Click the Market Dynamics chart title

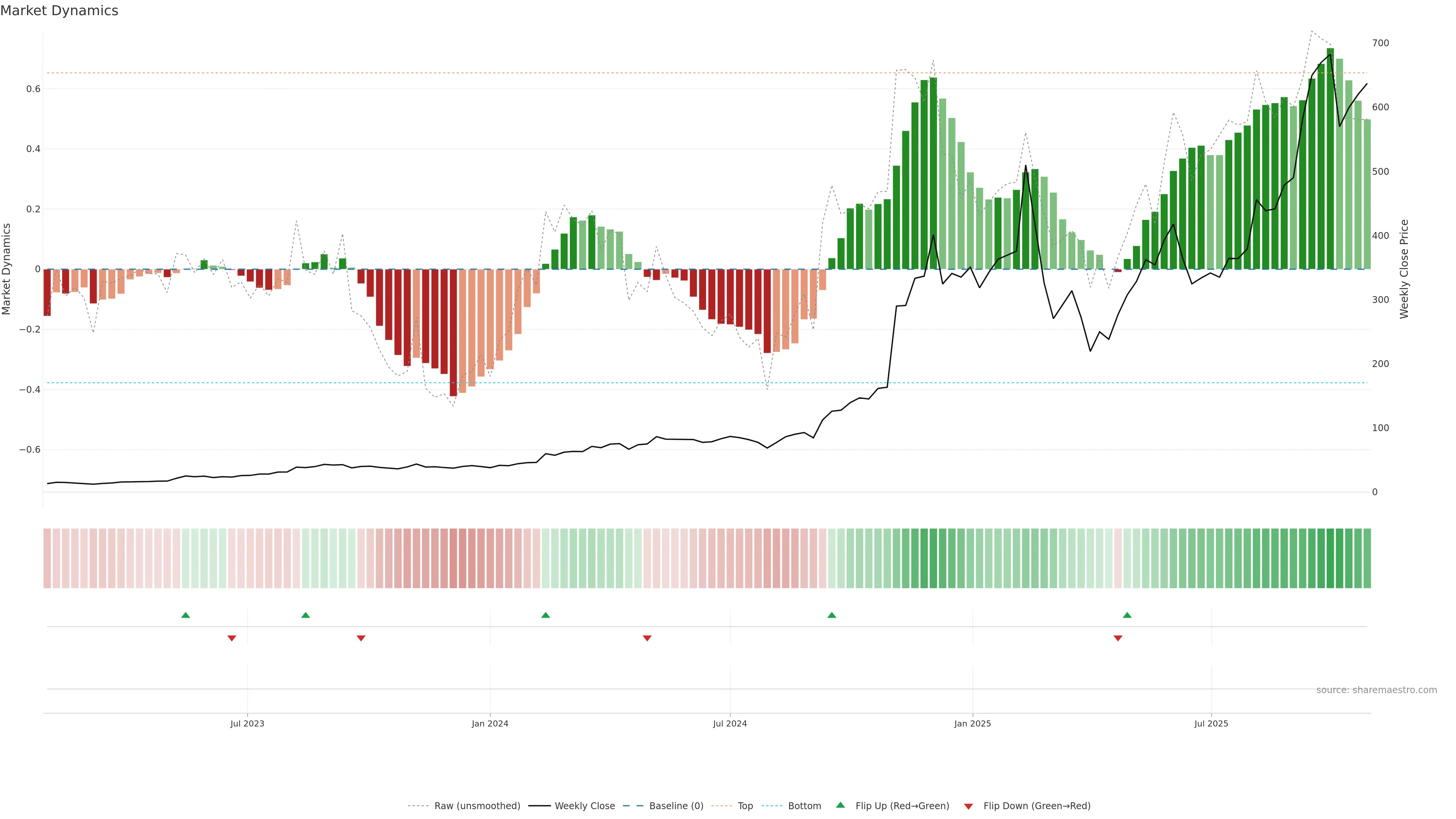60,11
